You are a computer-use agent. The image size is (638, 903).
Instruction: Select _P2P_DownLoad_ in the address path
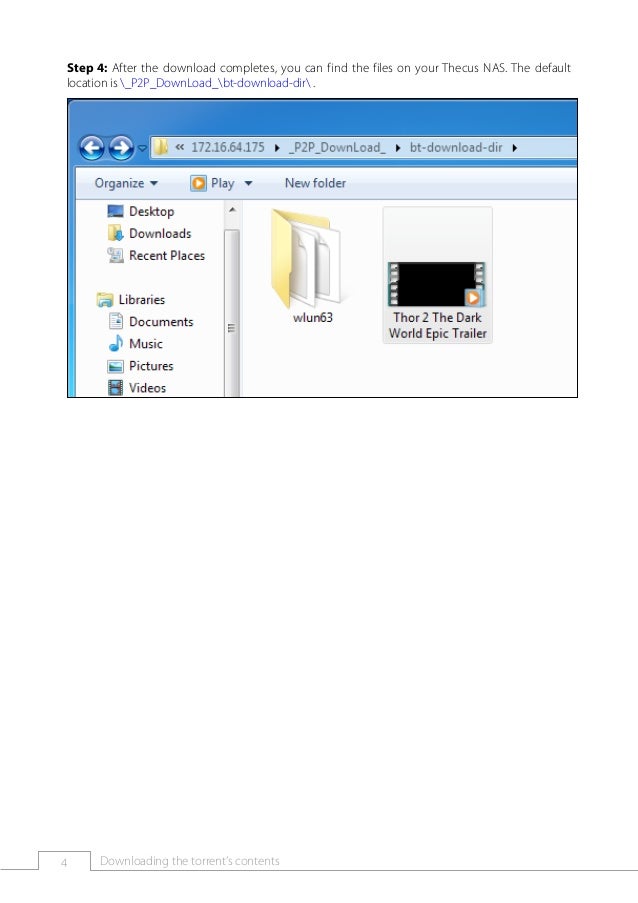click(337, 147)
